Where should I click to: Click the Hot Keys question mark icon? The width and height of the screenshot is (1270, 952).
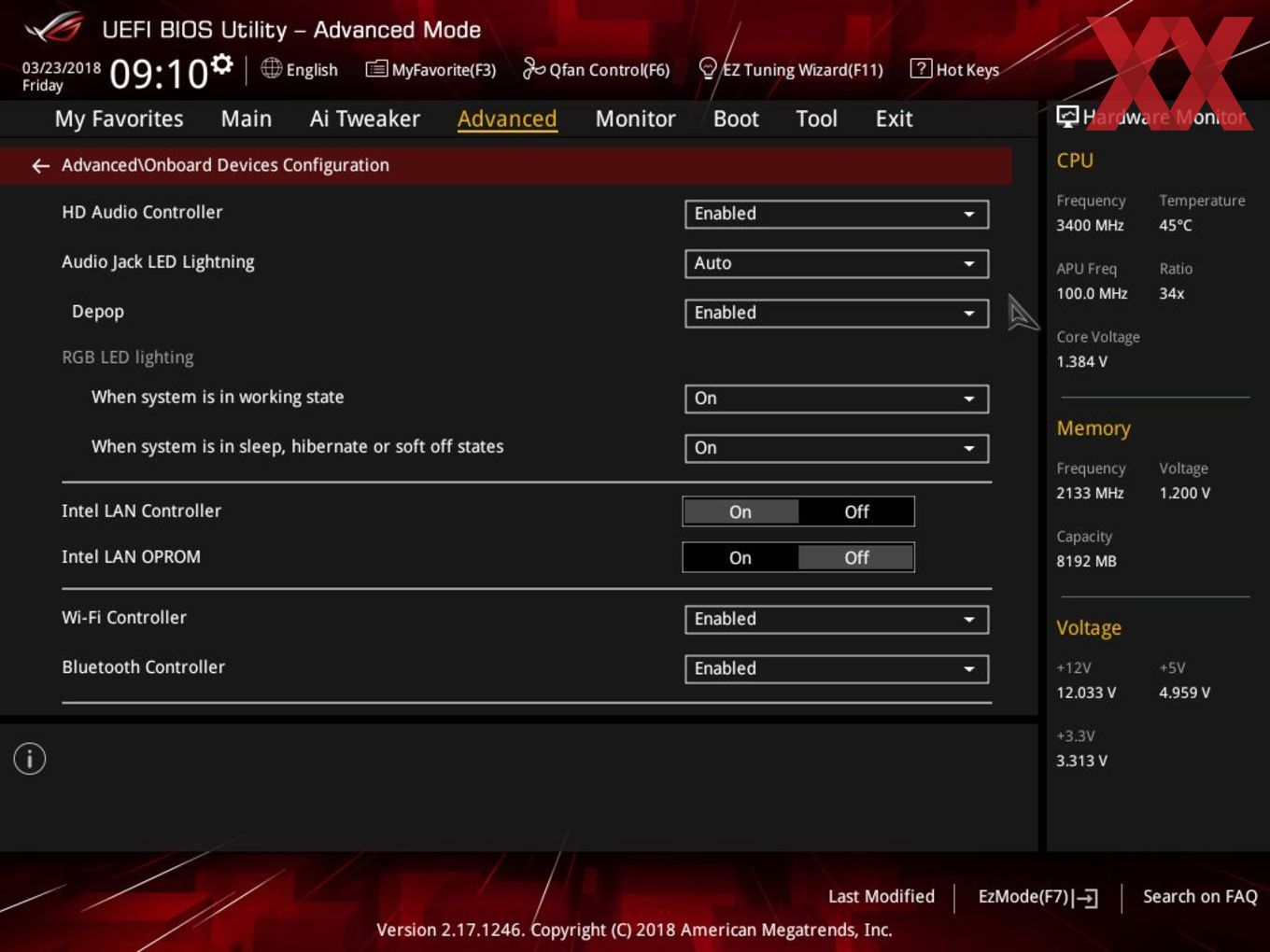920,68
